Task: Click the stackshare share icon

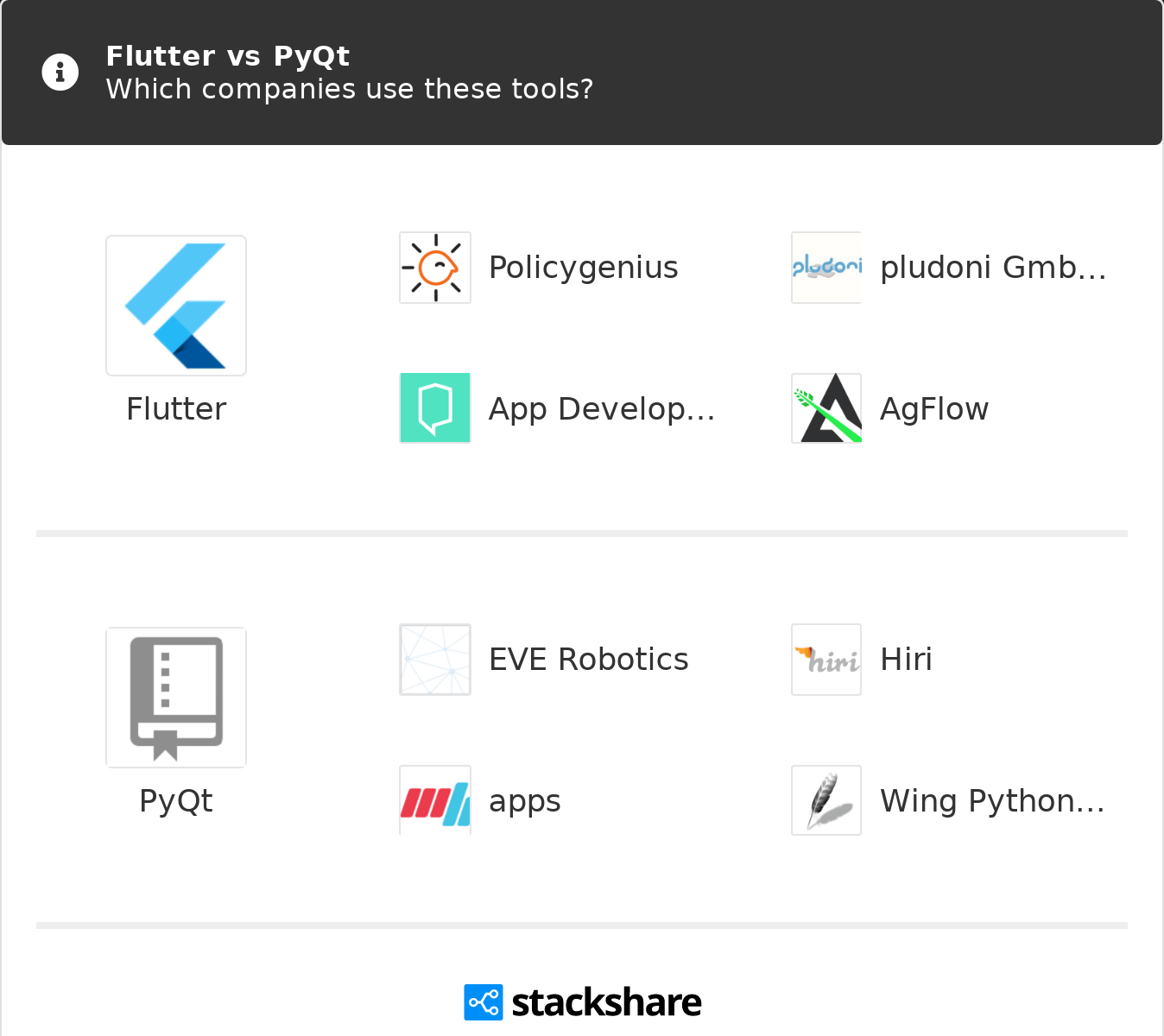Action: [483, 1002]
